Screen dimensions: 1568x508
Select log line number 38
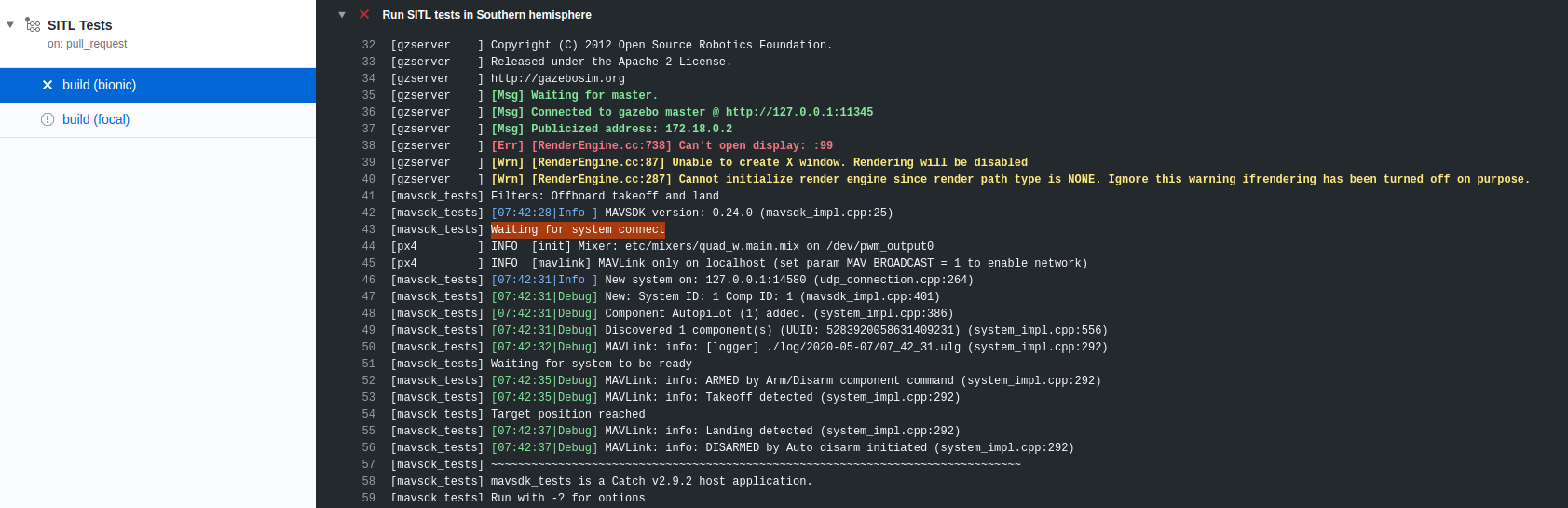[369, 145]
